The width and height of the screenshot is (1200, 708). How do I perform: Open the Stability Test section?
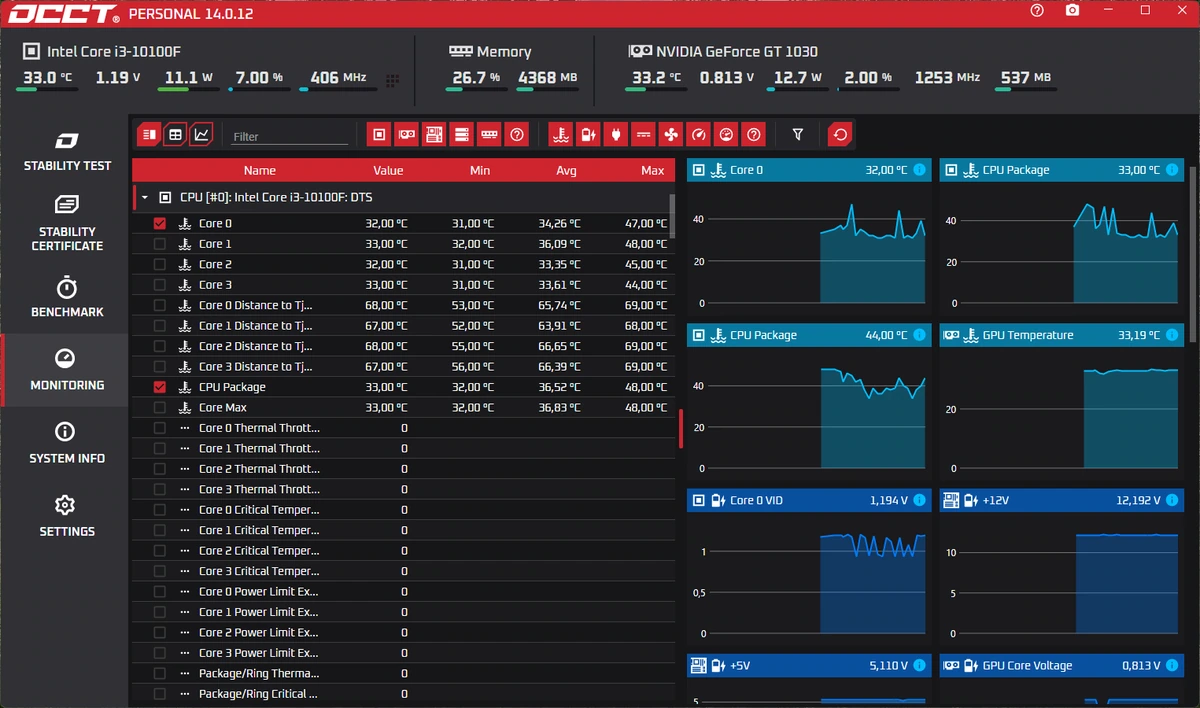[x=67, y=151]
